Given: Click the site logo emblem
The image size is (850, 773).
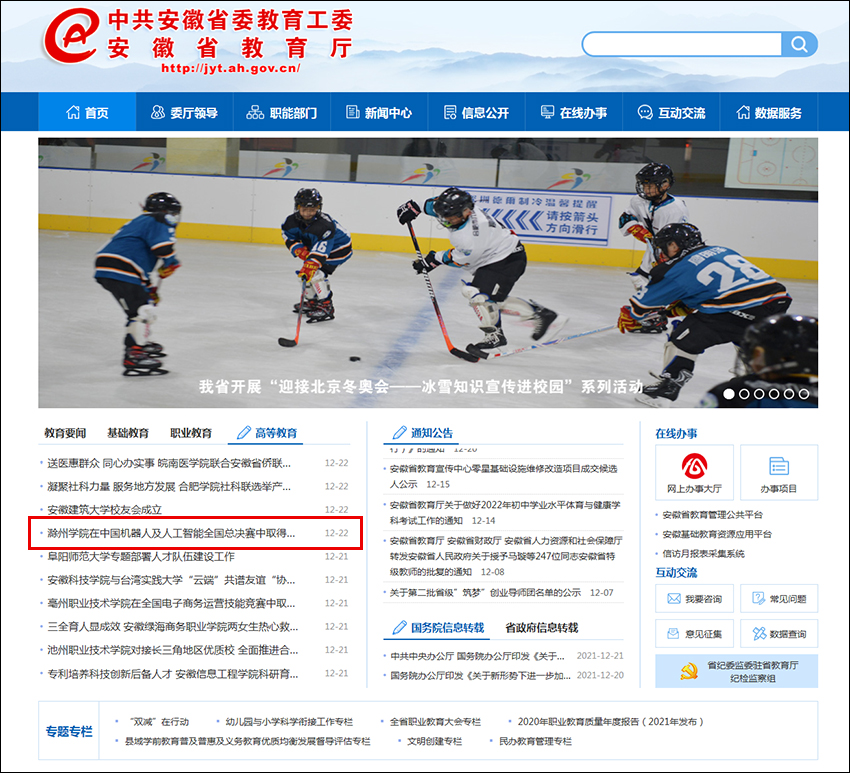Looking at the screenshot, I should (72, 36).
